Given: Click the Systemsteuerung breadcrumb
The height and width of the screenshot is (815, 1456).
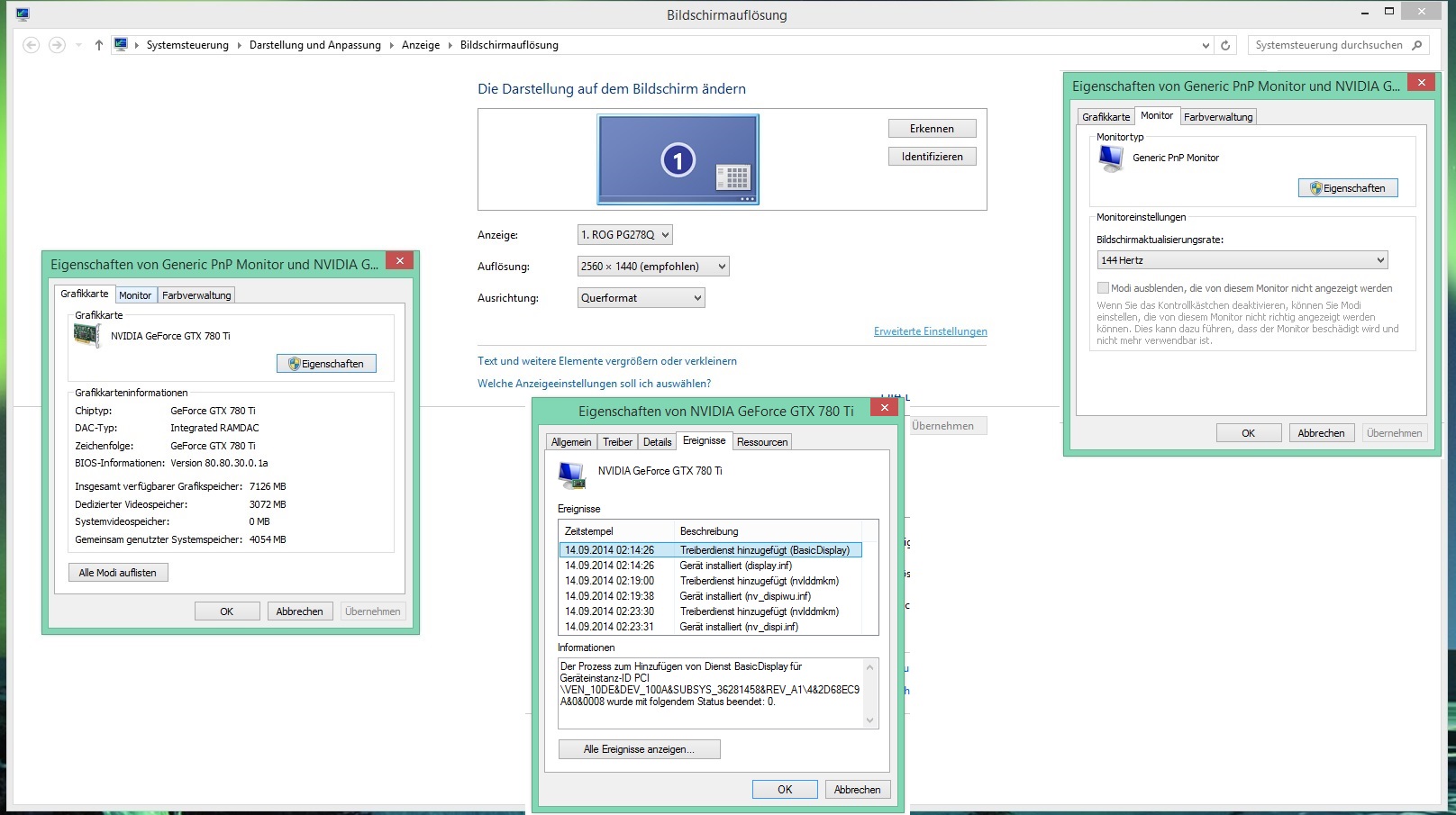Looking at the screenshot, I should pyautogui.click(x=187, y=45).
